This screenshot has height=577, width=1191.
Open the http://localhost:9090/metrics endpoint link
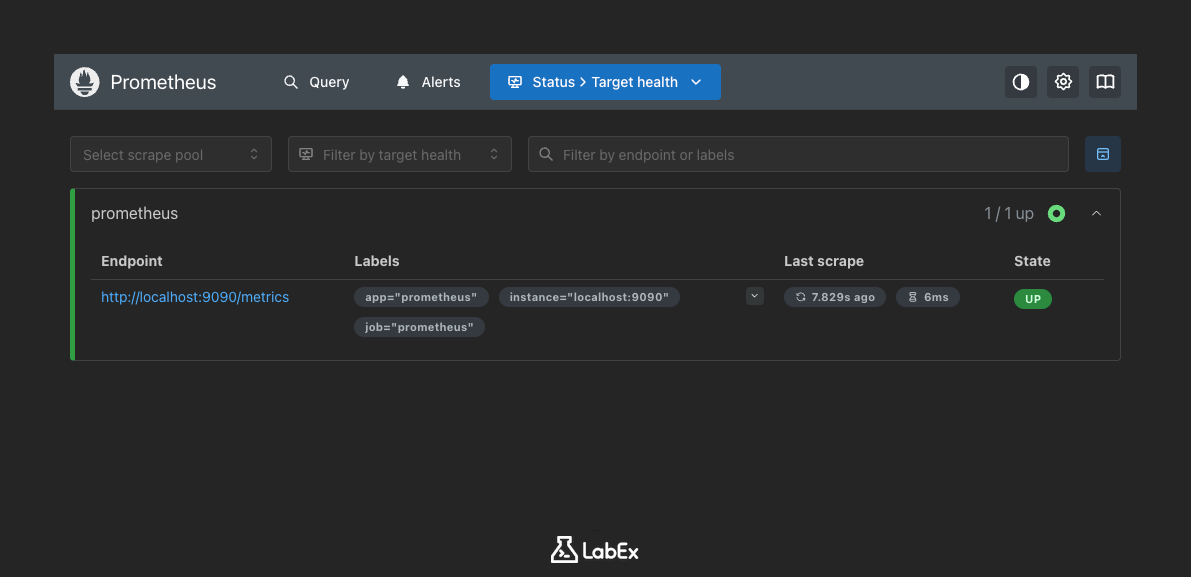[194, 297]
